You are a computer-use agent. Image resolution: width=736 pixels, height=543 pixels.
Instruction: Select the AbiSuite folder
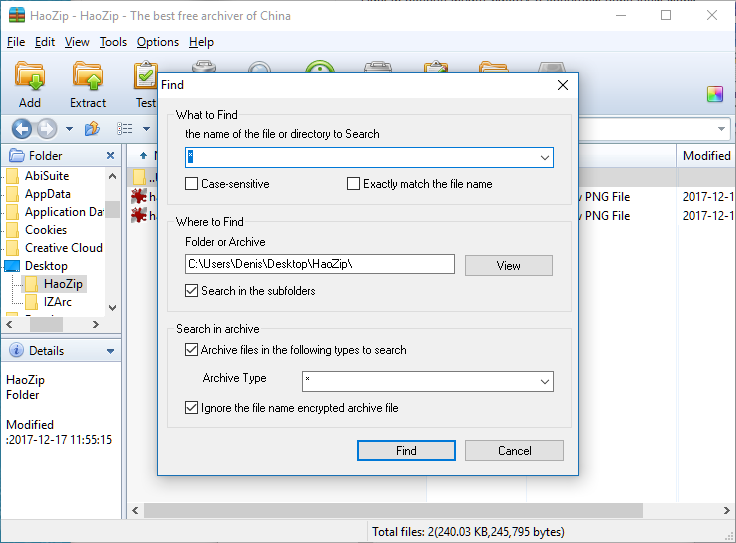pos(47,176)
